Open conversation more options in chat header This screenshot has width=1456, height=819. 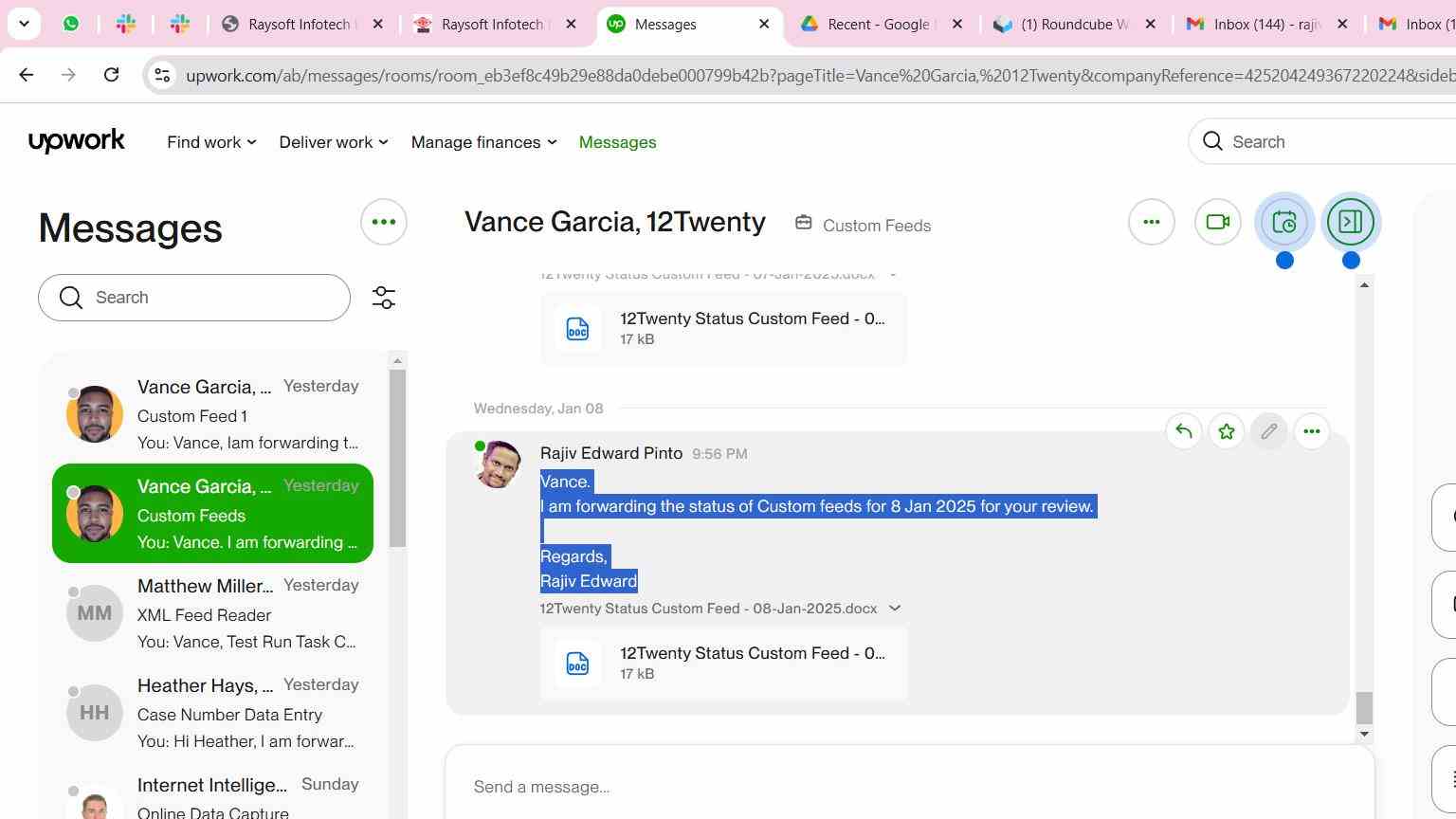pyautogui.click(x=1152, y=222)
